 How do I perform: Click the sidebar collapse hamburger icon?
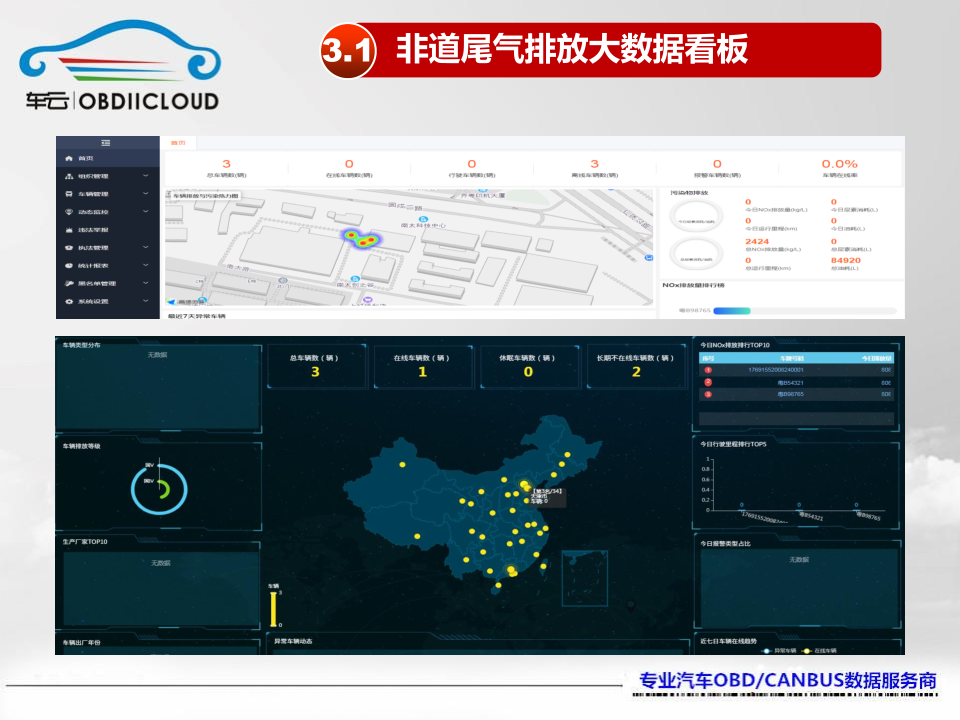107,143
